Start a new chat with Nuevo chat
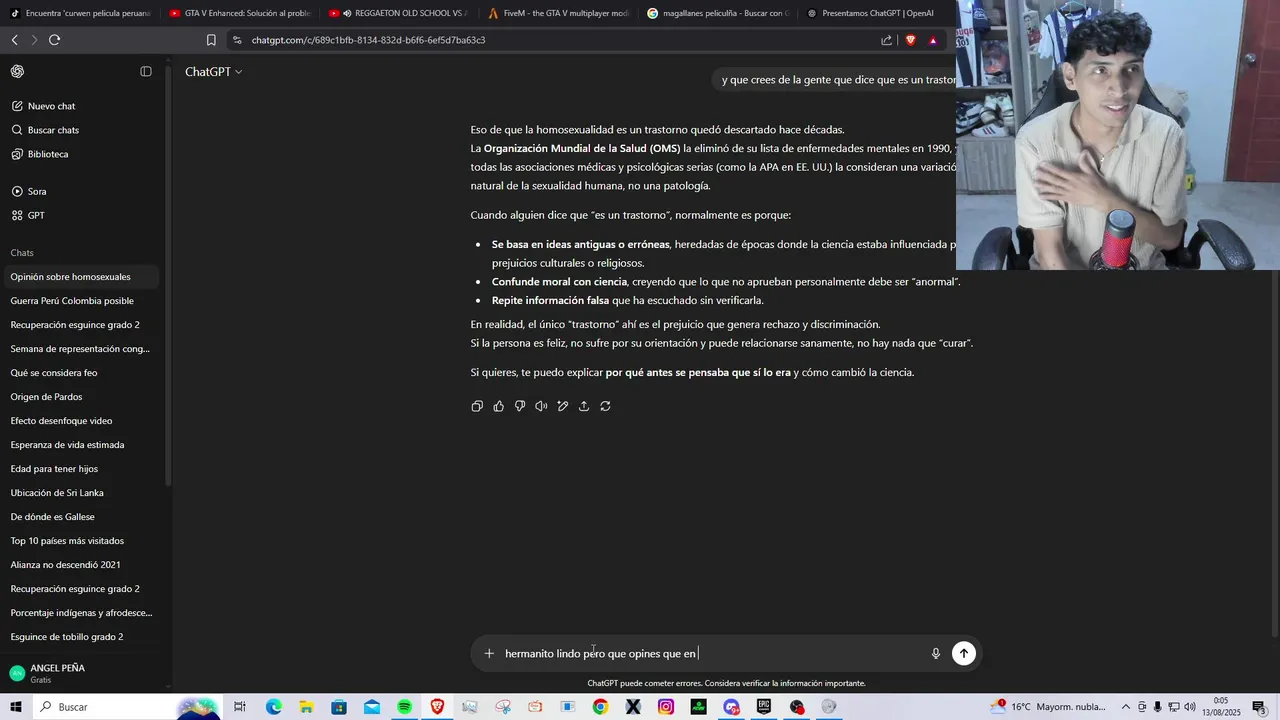This screenshot has width=1280, height=720. [81, 106]
